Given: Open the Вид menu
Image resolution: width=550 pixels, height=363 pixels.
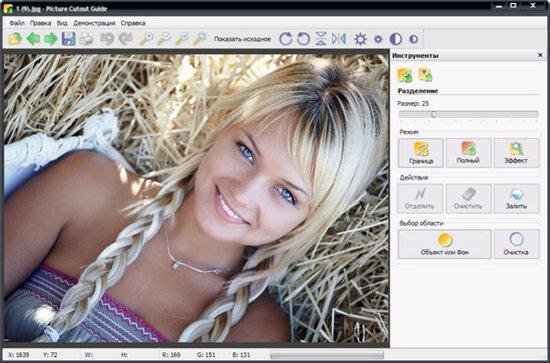Looking at the screenshot, I should coord(62,23).
